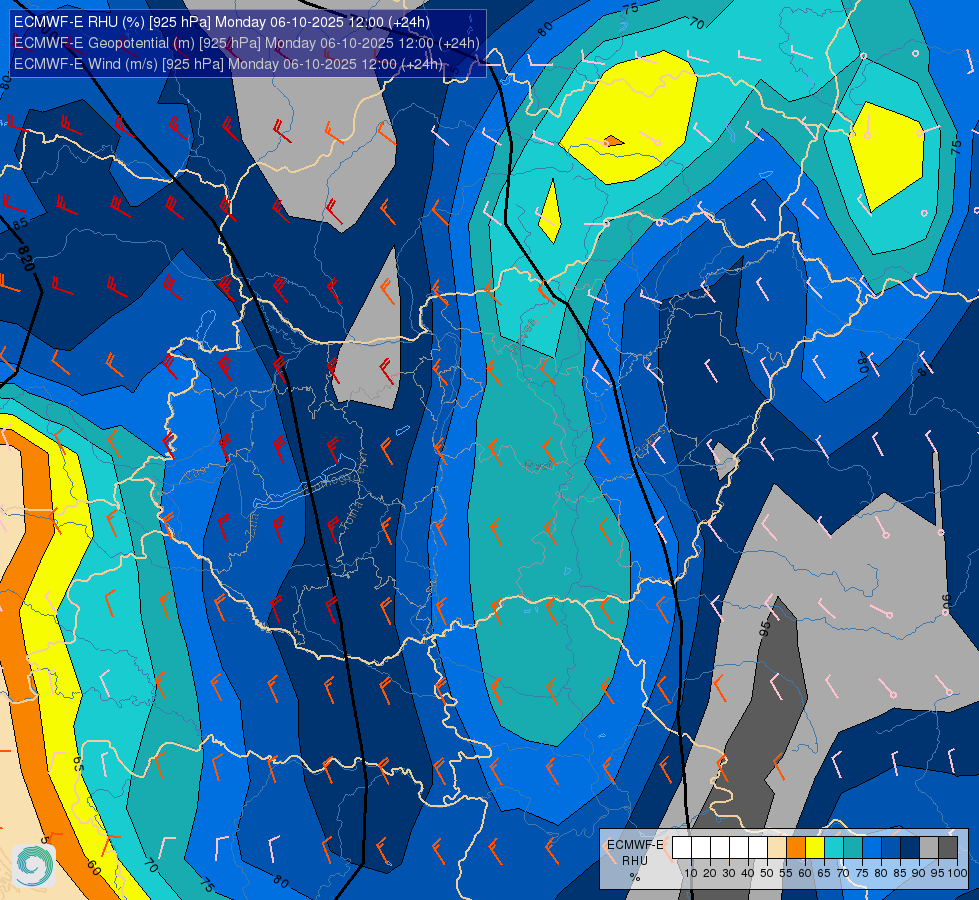Click the legend scale value 30
The image size is (979, 900).
[x=729, y=873]
